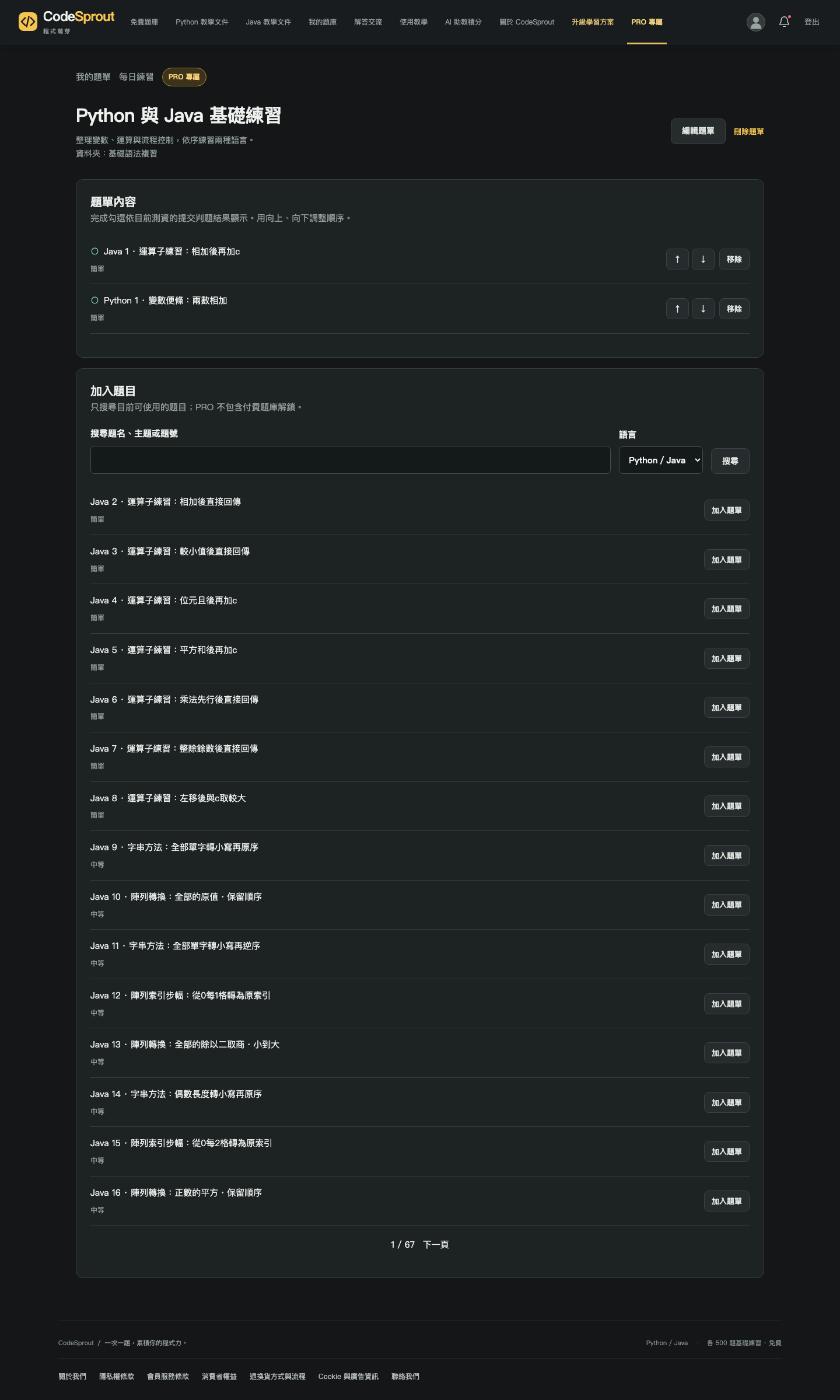Screen dimensions: 840x1400
Task: Open 使用教學 navigation item
Action: [414, 22]
